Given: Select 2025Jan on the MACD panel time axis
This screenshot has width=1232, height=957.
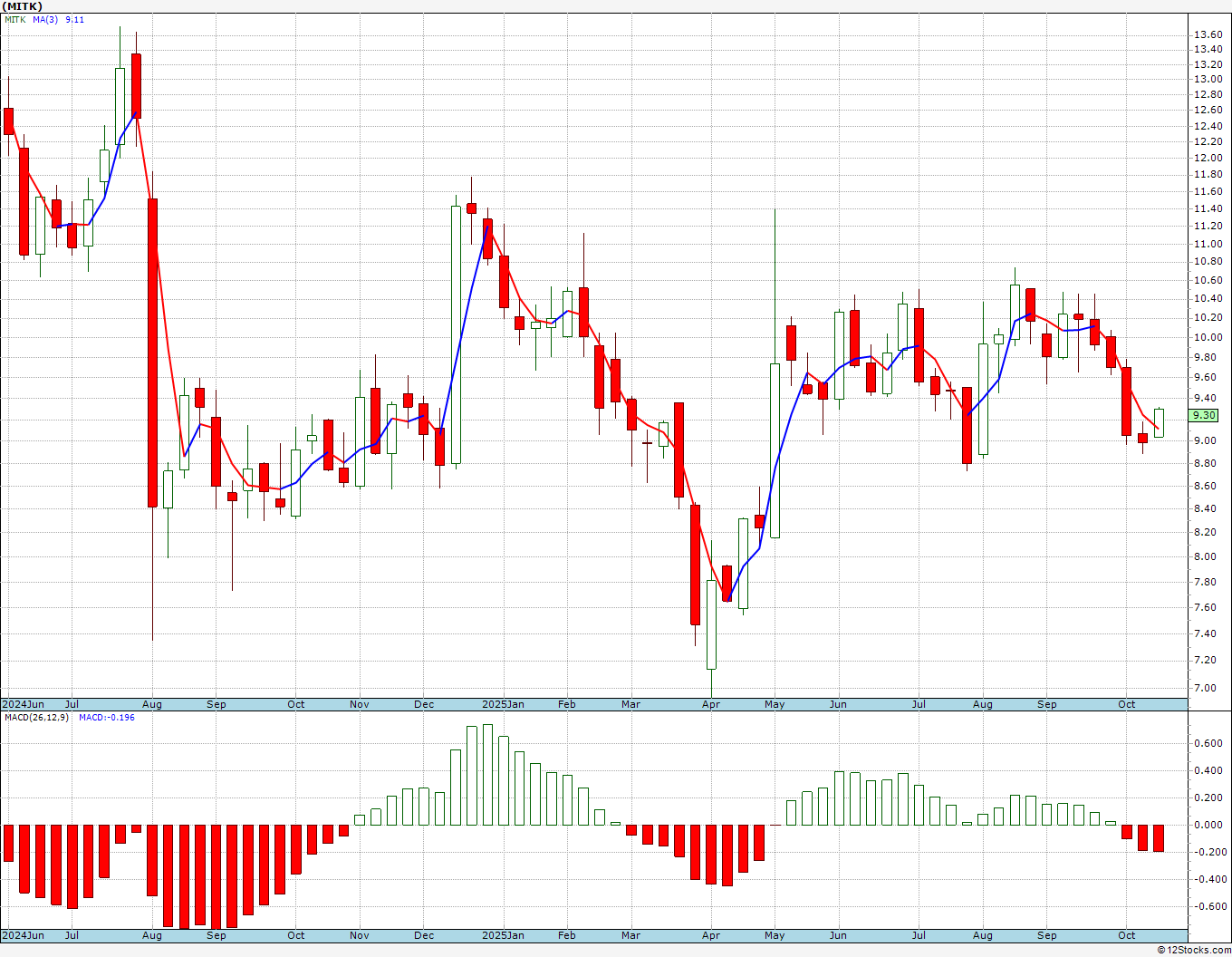Looking at the screenshot, I should click(503, 935).
